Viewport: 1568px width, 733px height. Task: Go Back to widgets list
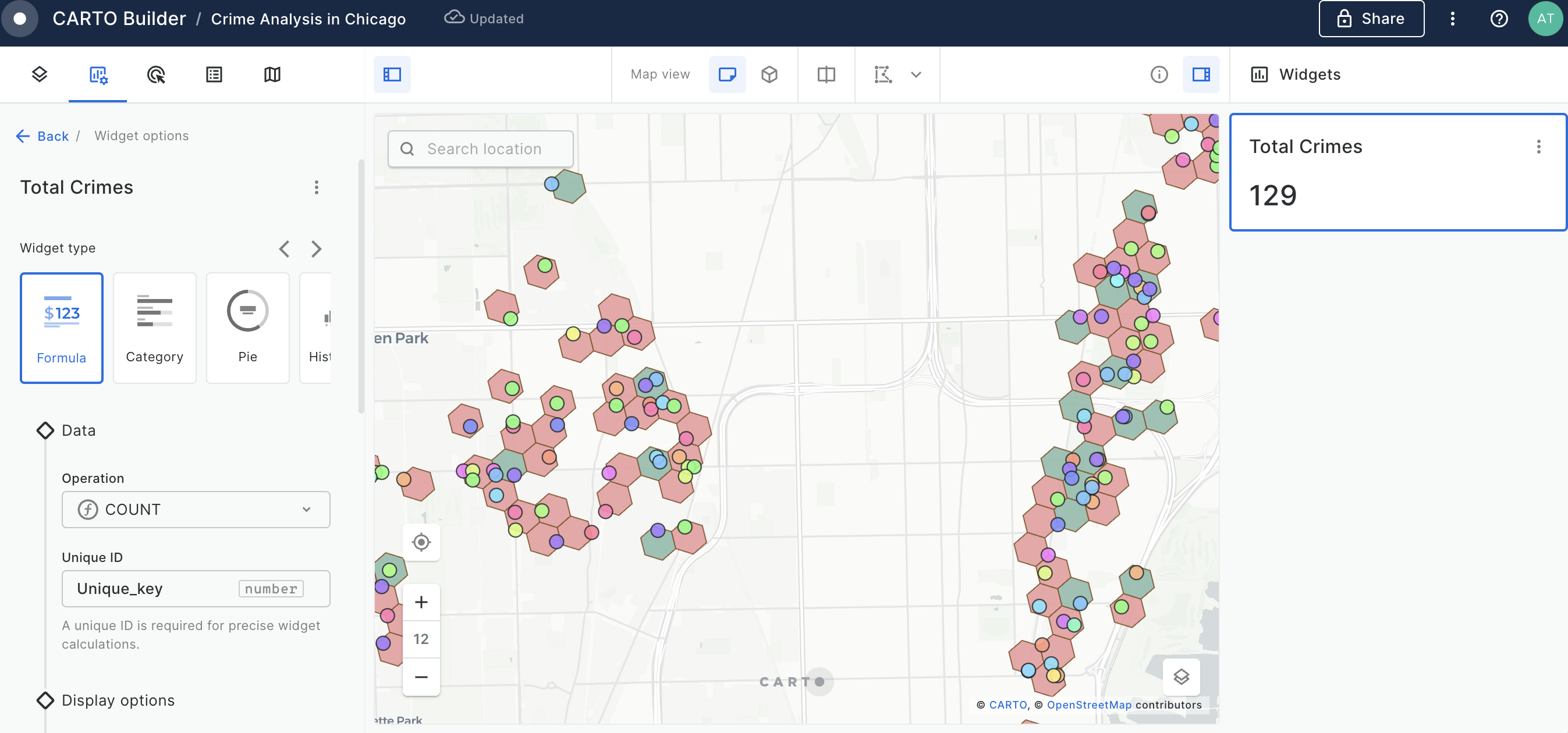pos(42,136)
